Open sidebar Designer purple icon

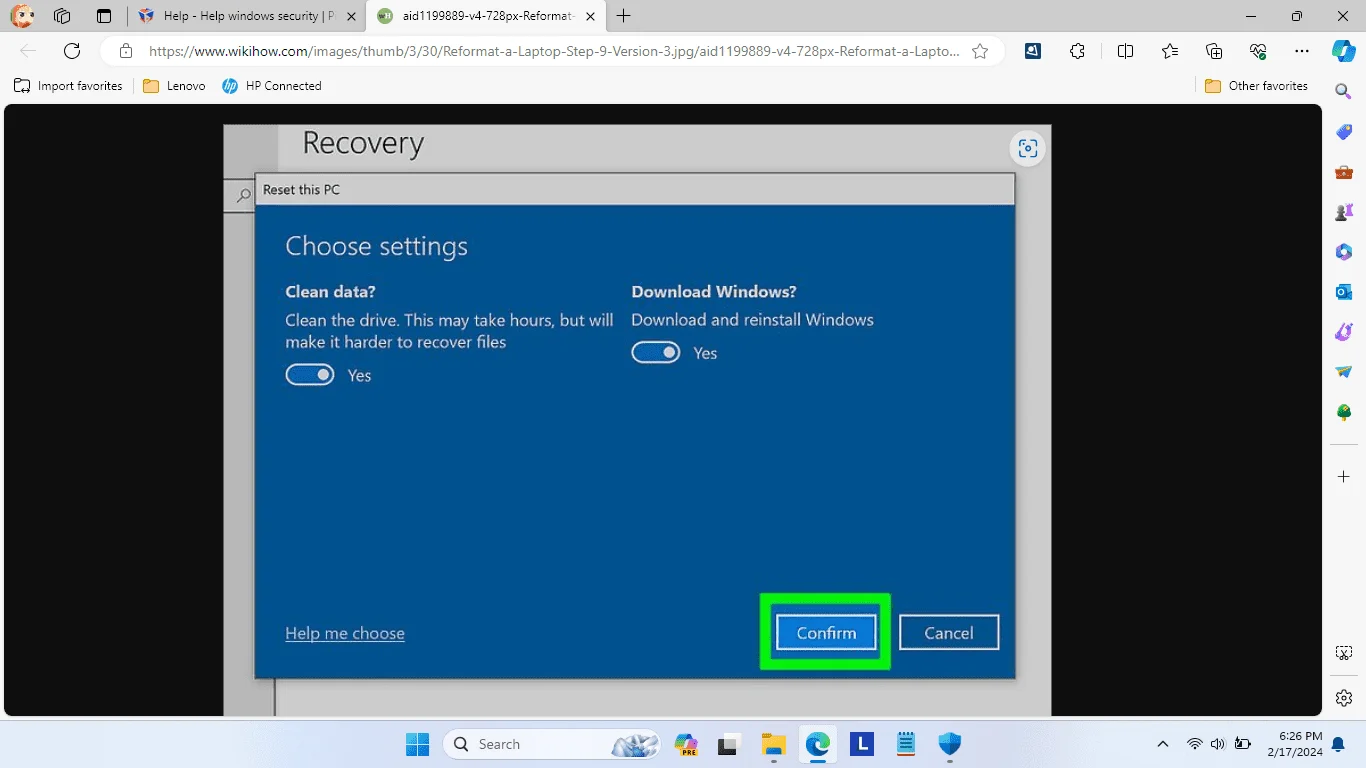click(1344, 332)
